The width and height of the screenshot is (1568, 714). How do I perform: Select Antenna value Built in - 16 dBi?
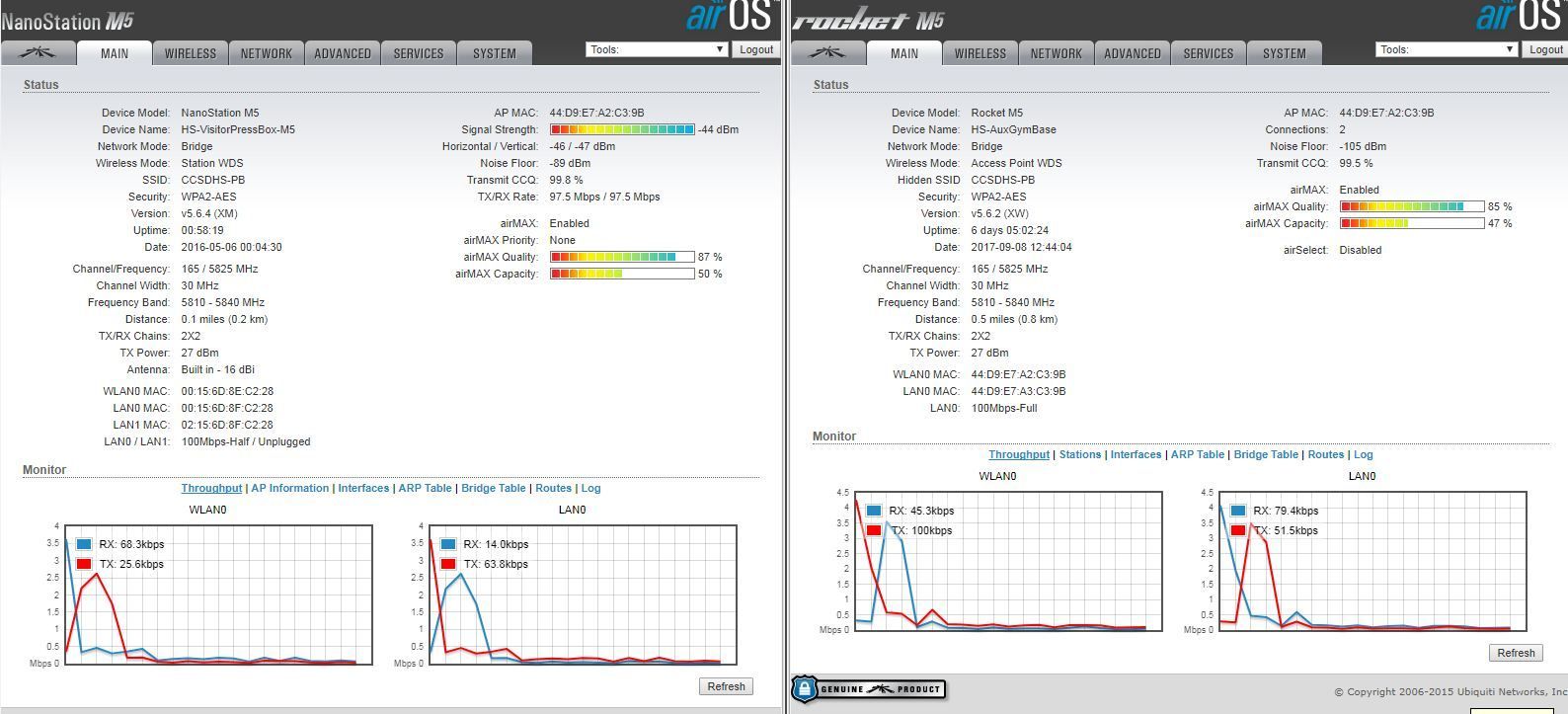tap(218, 369)
